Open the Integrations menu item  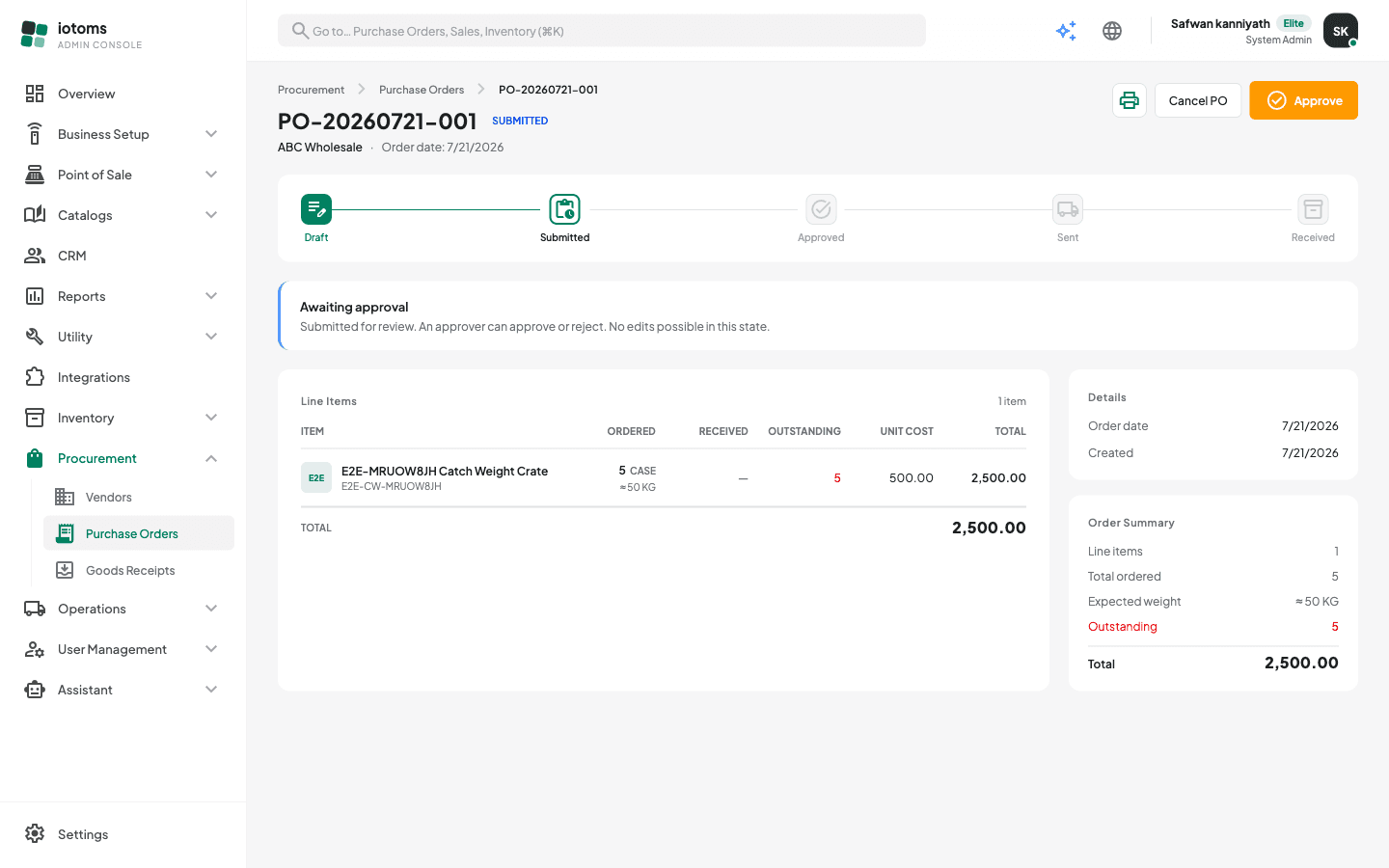tap(123, 377)
